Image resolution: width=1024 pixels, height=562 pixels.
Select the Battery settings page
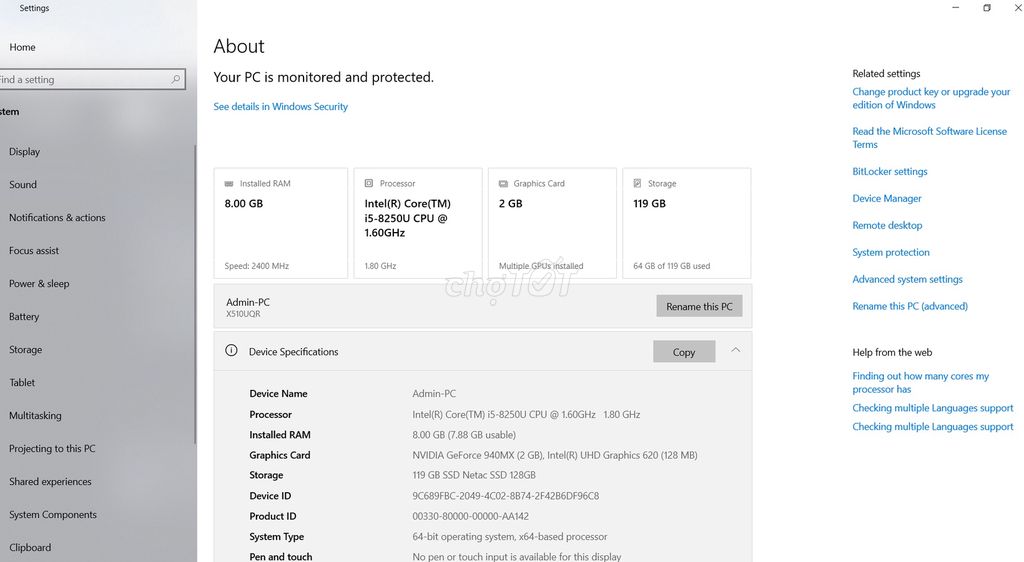click(x=24, y=317)
